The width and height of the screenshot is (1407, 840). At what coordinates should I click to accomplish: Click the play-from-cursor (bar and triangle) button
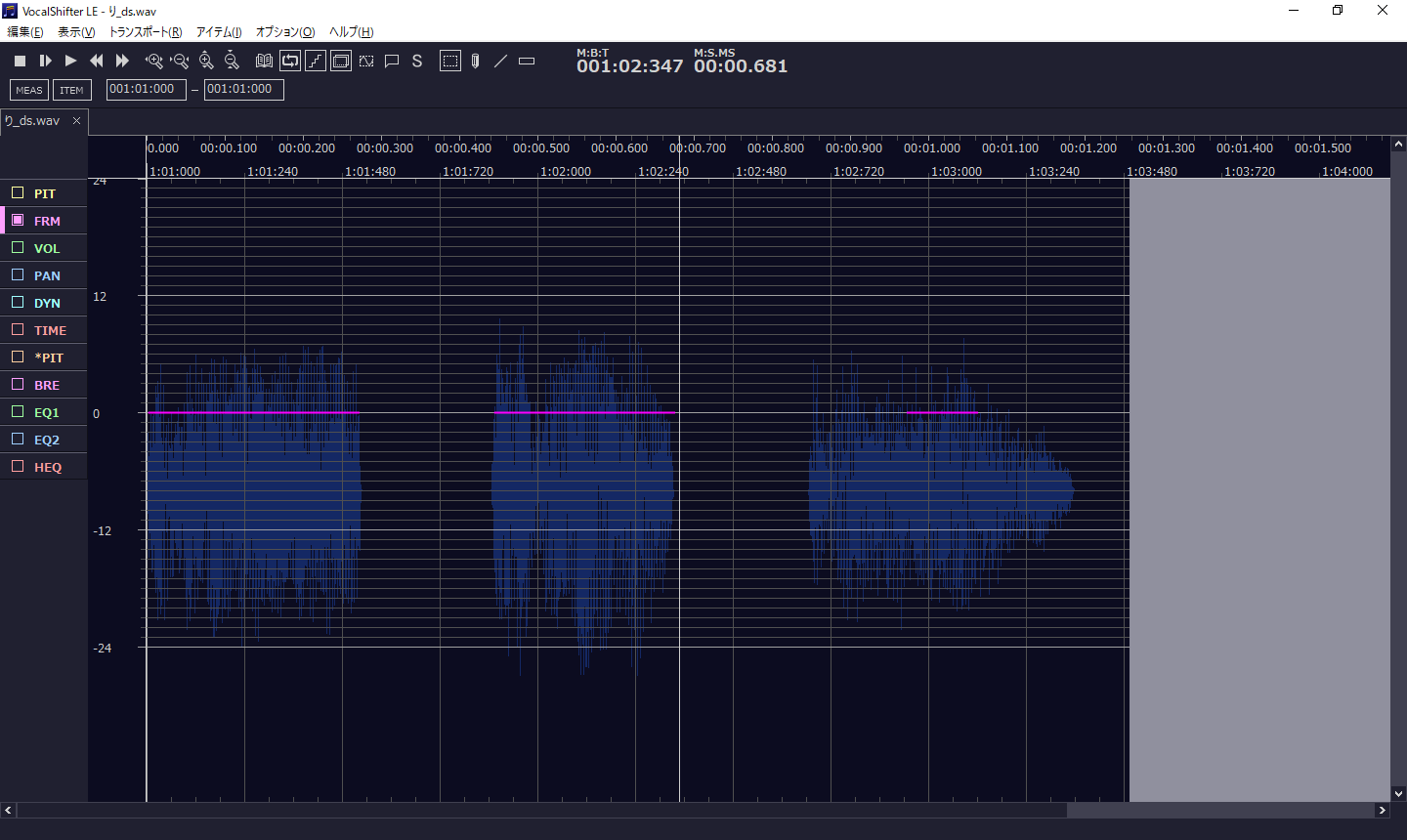click(45, 61)
